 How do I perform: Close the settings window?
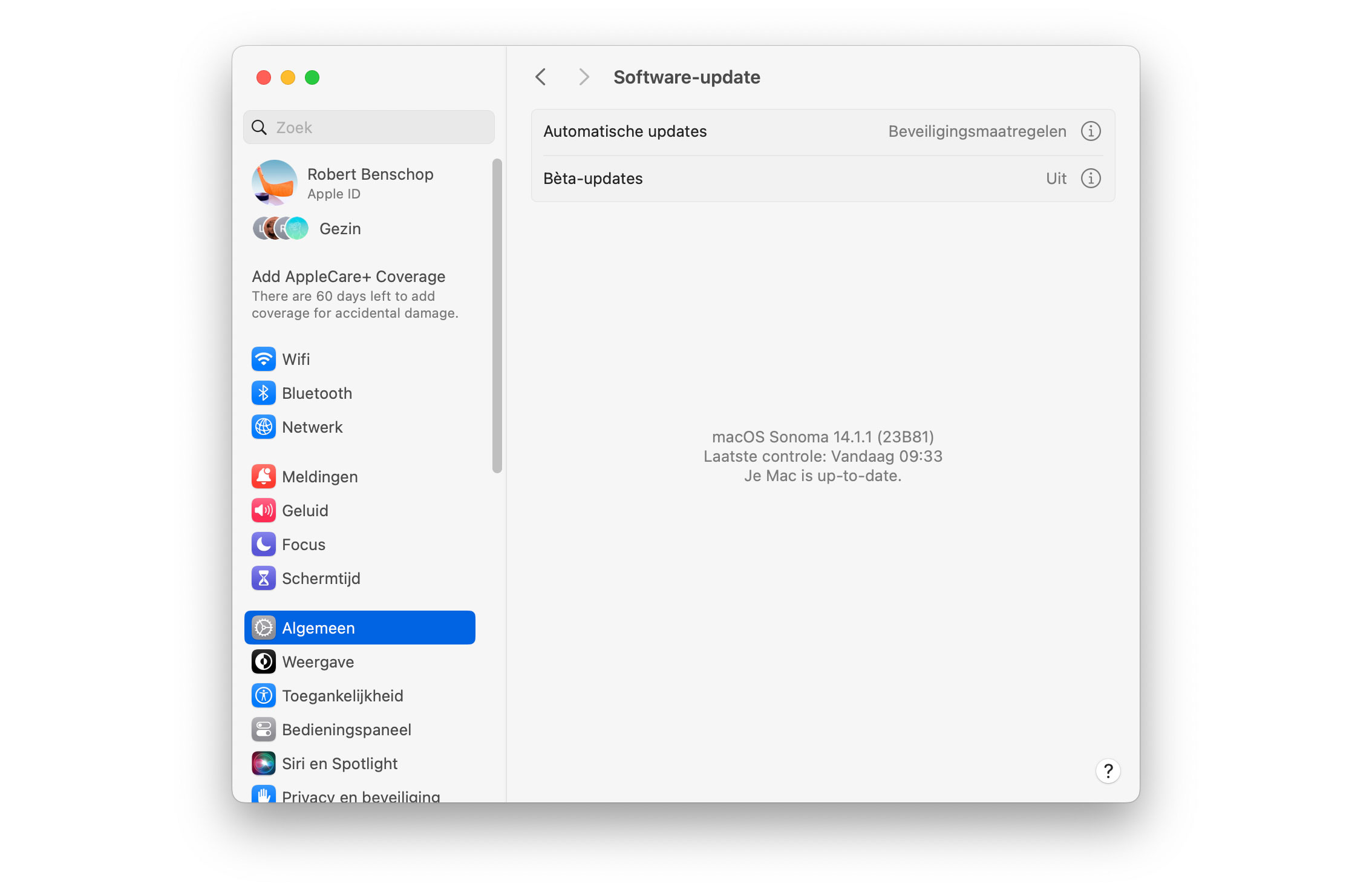click(x=264, y=77)
